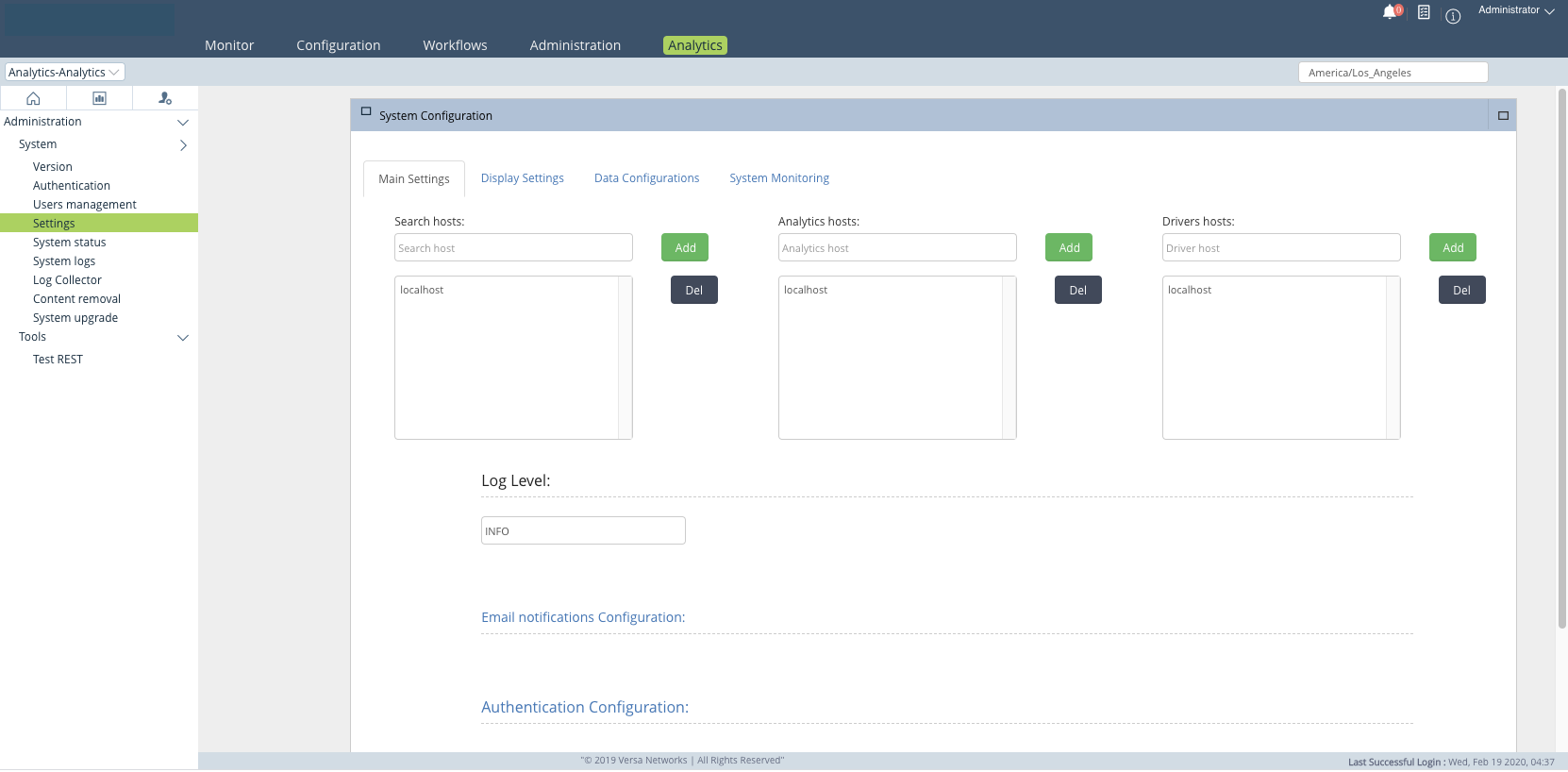Delete selected driver host
1568x772 pixels.
point(1462,290)
